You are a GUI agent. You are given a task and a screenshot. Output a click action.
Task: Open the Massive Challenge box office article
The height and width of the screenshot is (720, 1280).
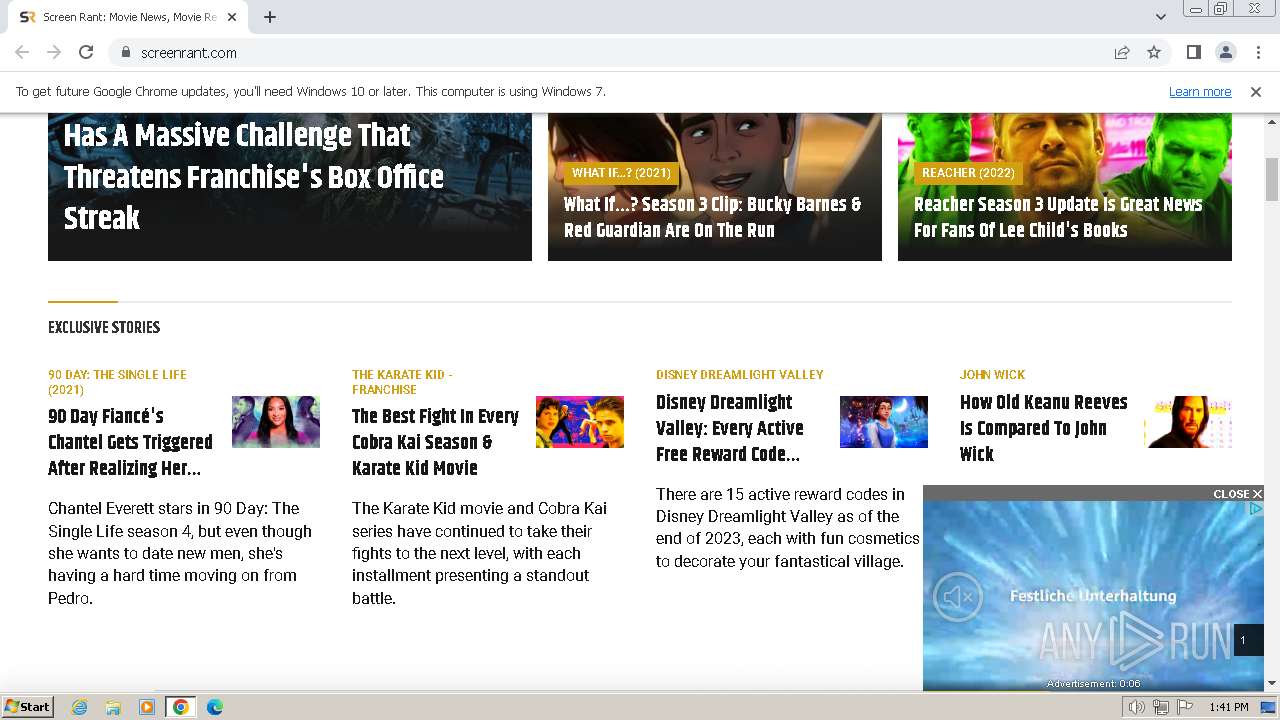click(x=253, y=177)
